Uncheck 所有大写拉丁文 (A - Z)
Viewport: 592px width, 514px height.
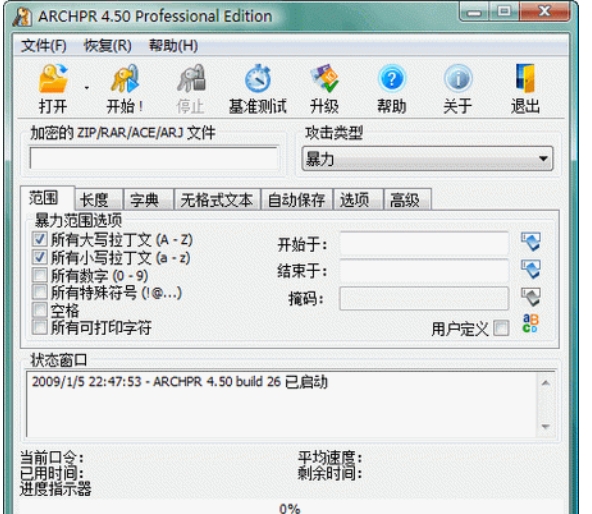click(40, 240)
